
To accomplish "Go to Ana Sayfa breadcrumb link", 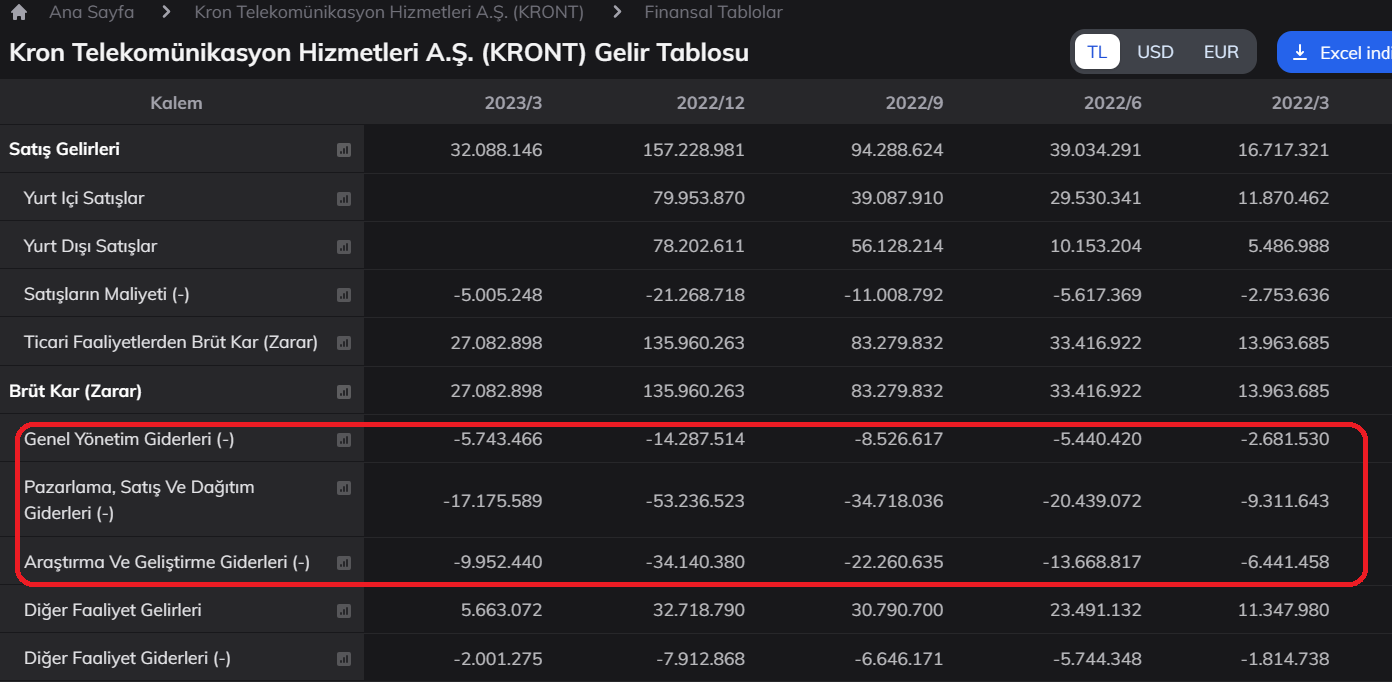I will click(91, 13).
